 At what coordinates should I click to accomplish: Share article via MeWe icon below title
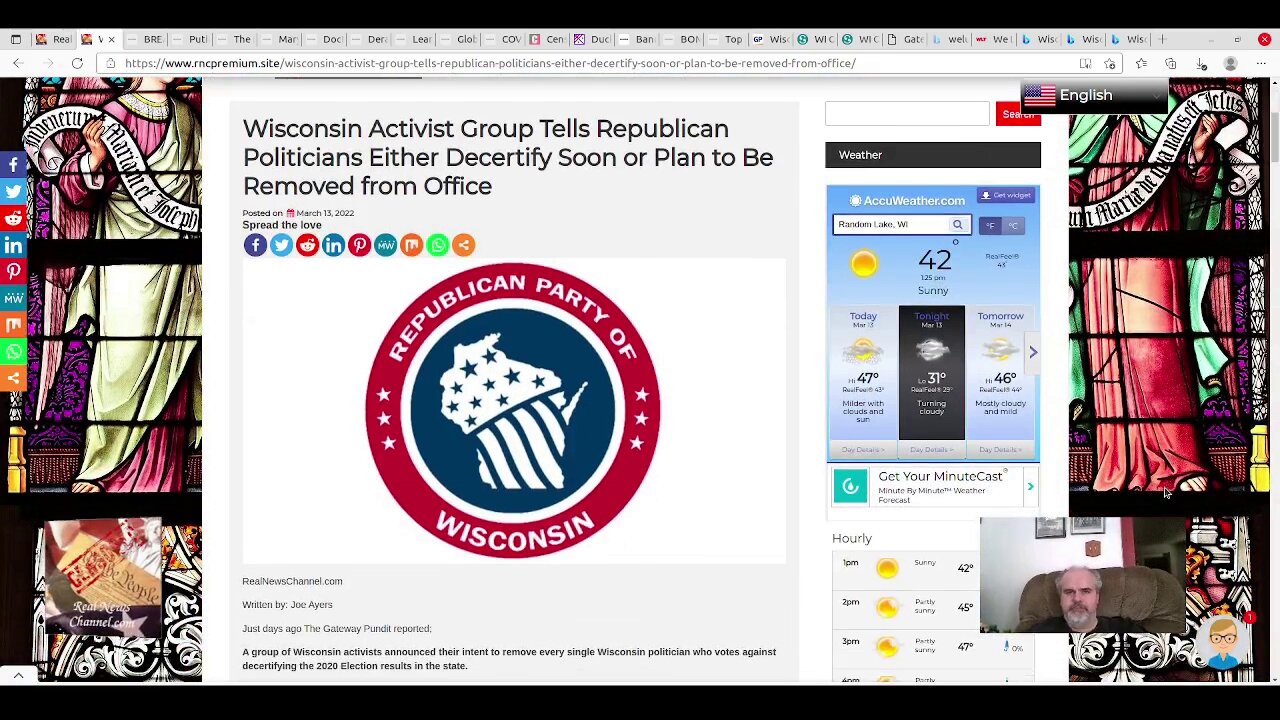coord(385,245)
